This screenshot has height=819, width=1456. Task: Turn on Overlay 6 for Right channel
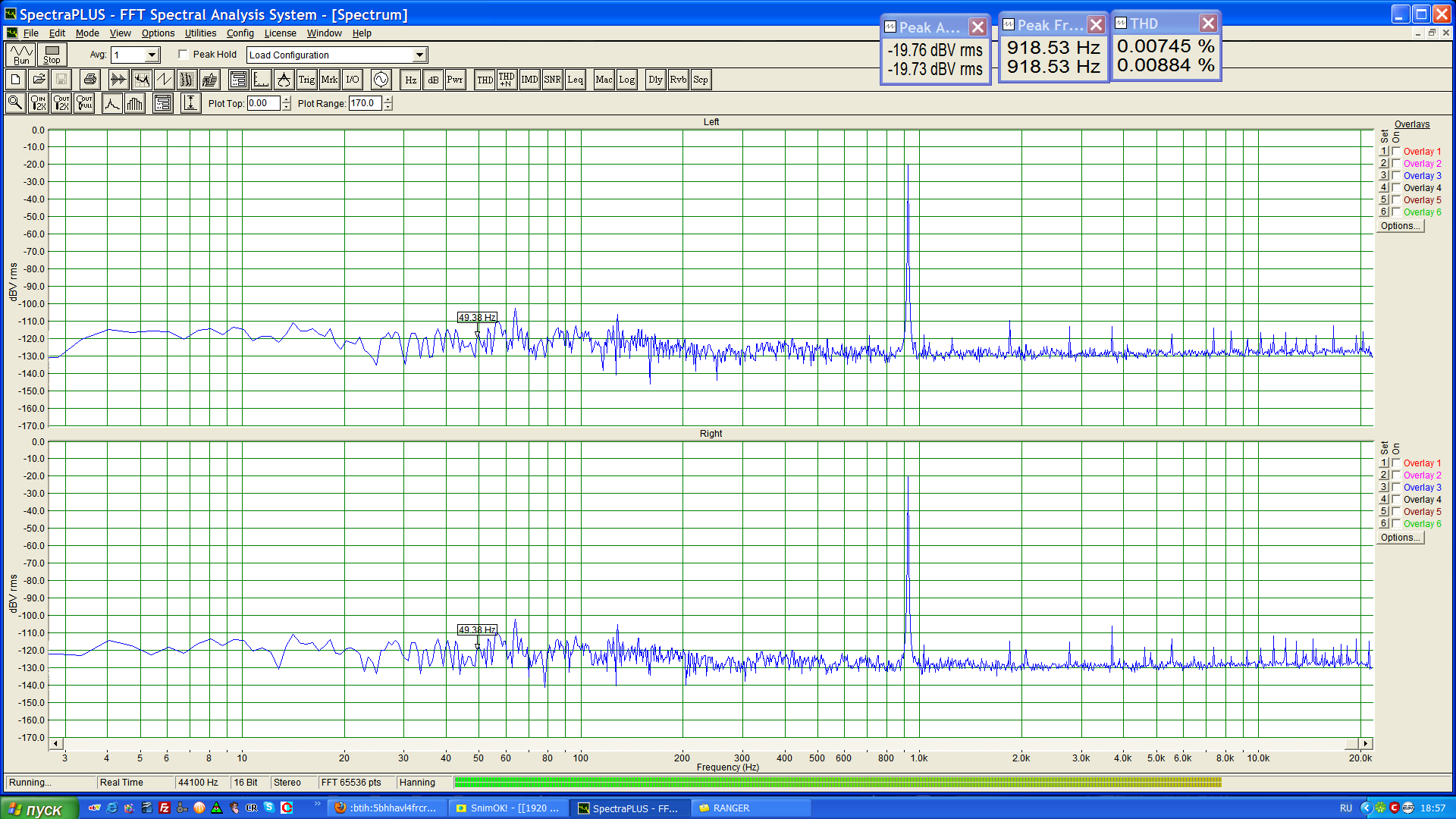[1396, 524]
